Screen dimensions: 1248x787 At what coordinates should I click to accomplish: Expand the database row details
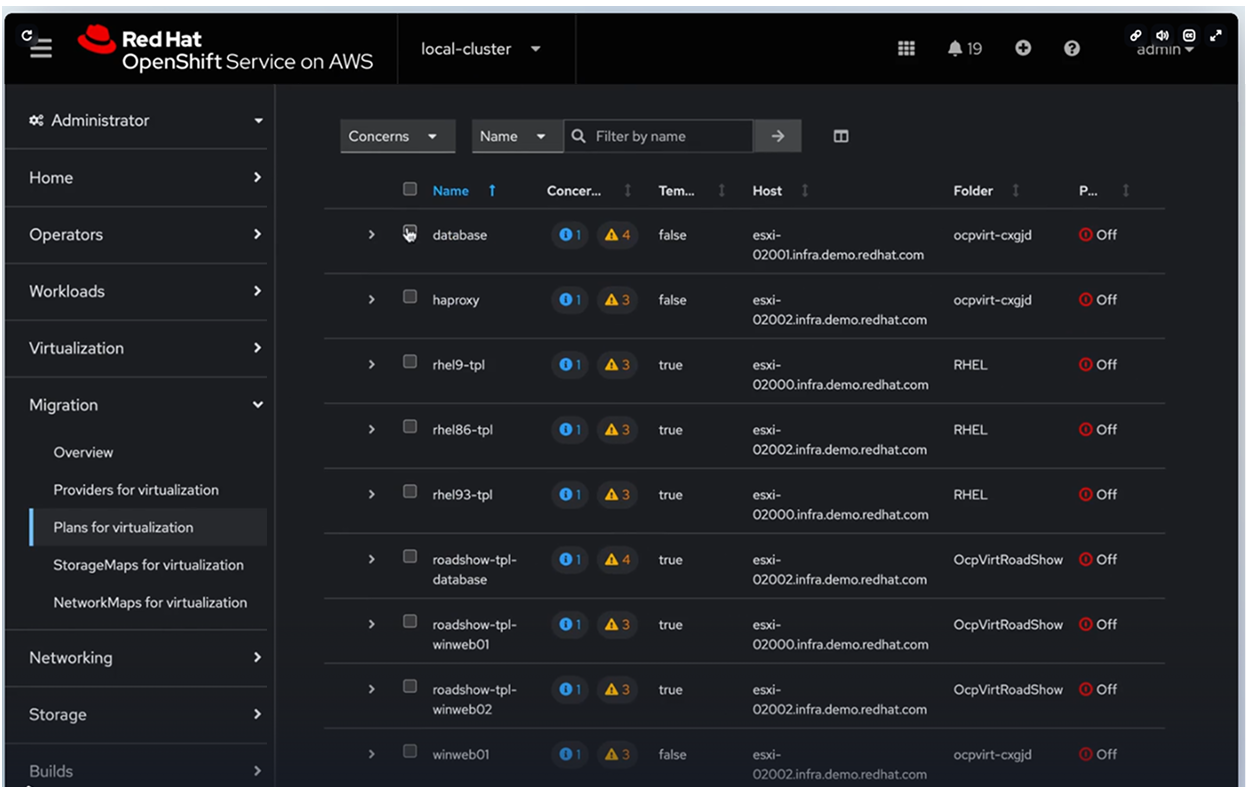click(371, 235)
